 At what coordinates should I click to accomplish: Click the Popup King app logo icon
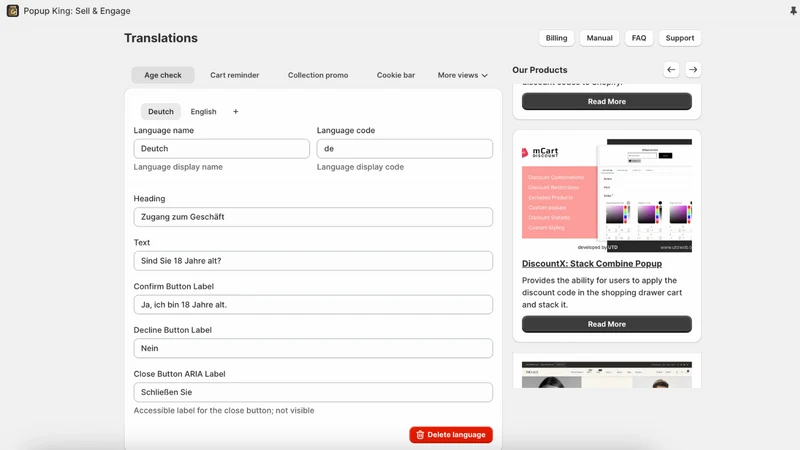click(13, 11)
